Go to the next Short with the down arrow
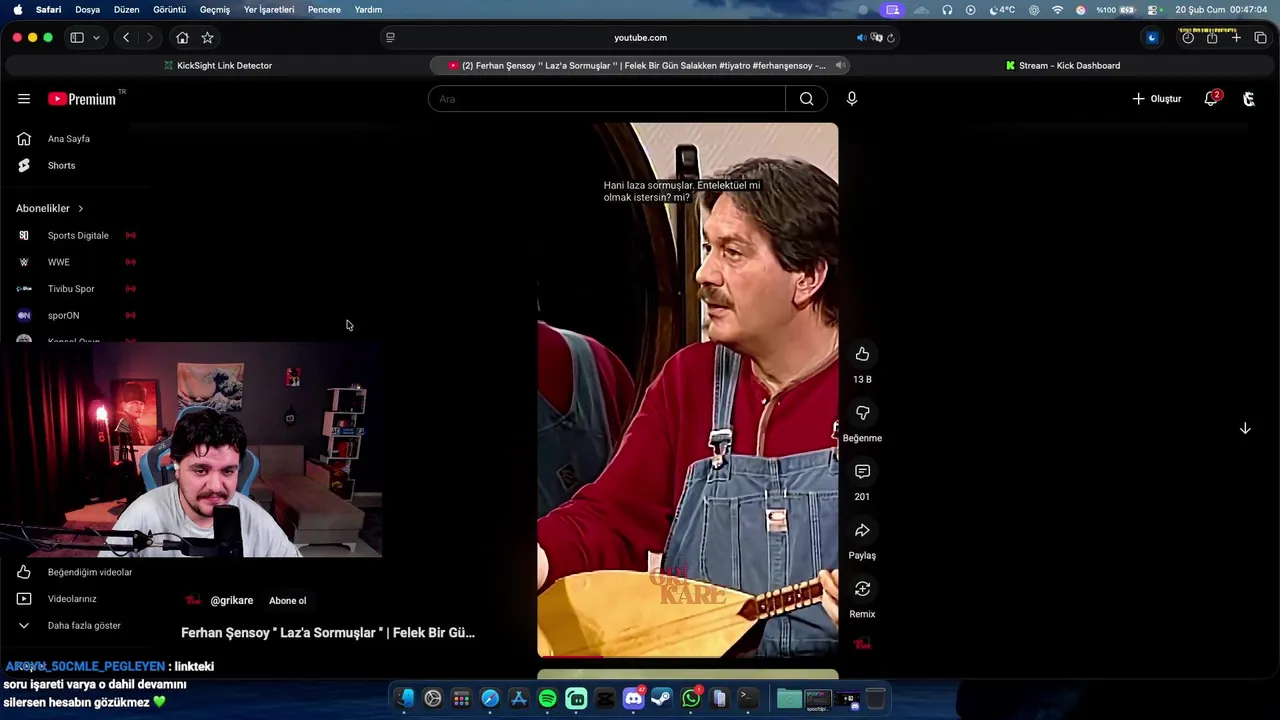This screenshot has width=1280, height=720. tap(1245, 428)
